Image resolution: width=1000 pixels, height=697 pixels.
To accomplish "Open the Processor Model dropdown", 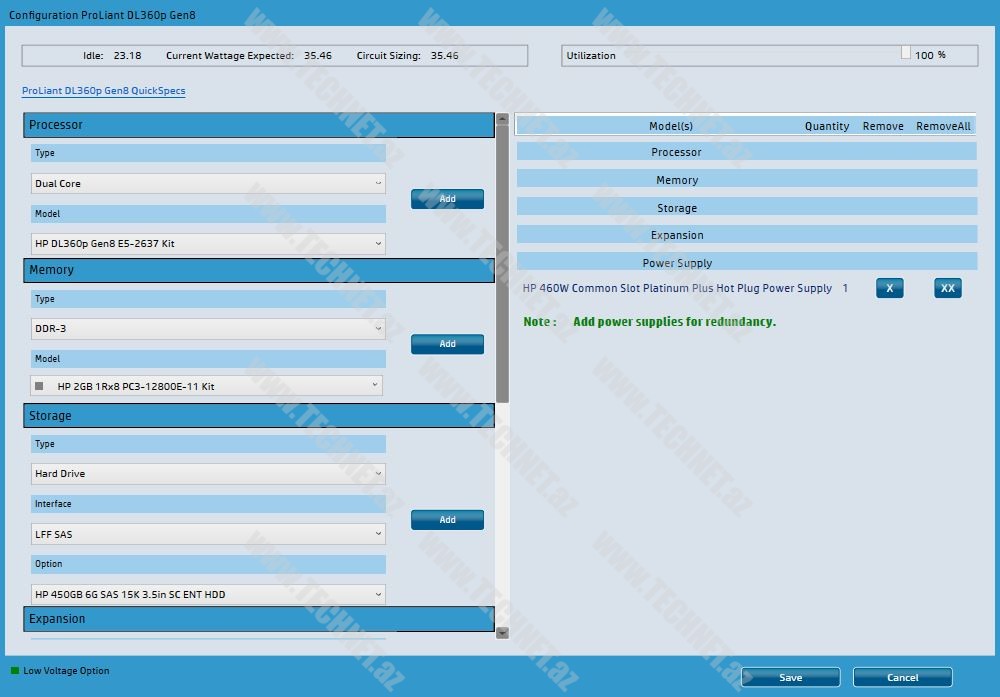I will click(x=208, y=244).
